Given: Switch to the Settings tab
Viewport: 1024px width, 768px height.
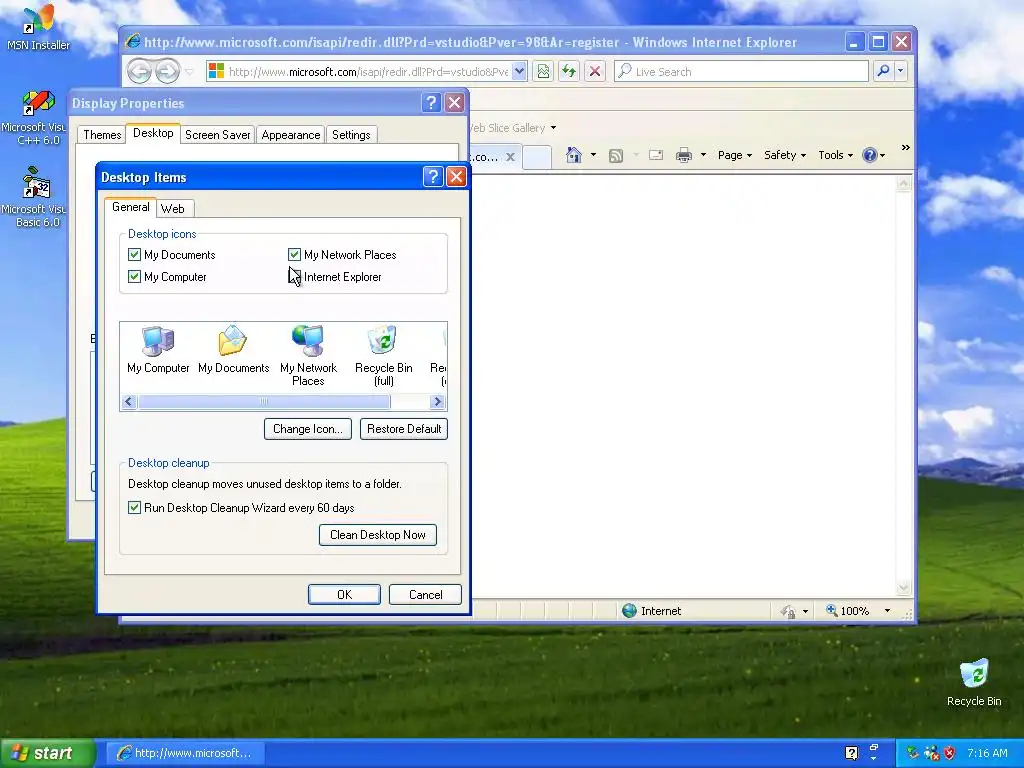Looking at the screenshot, I should click(x=351, y=135).
